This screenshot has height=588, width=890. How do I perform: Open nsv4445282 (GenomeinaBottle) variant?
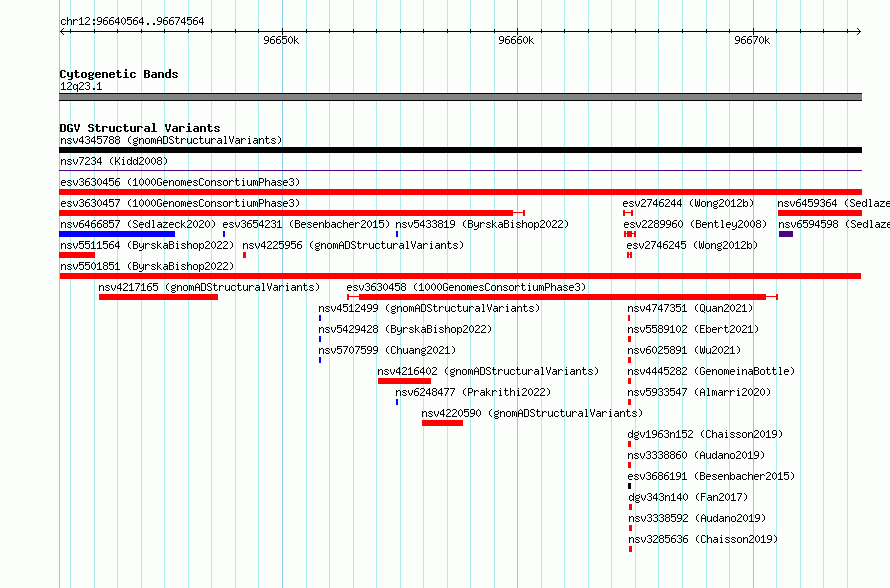coord(711,371)
